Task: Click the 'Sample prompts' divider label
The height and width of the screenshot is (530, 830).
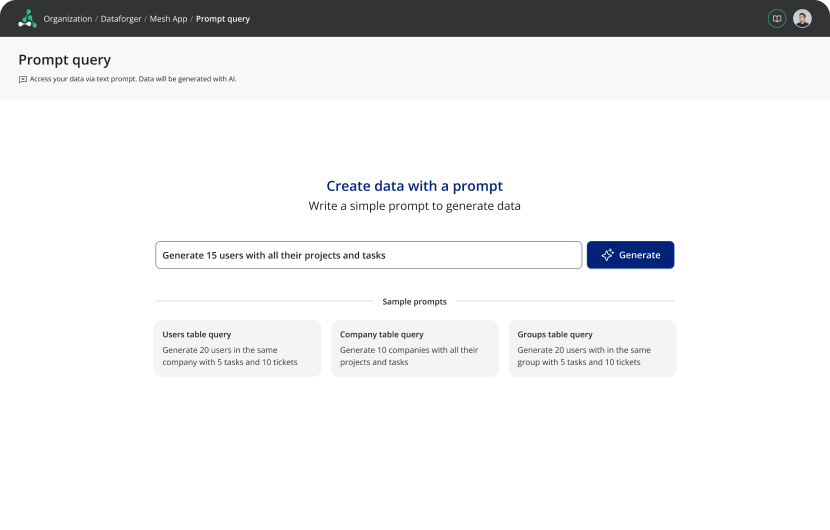Action: pos(414,301)
